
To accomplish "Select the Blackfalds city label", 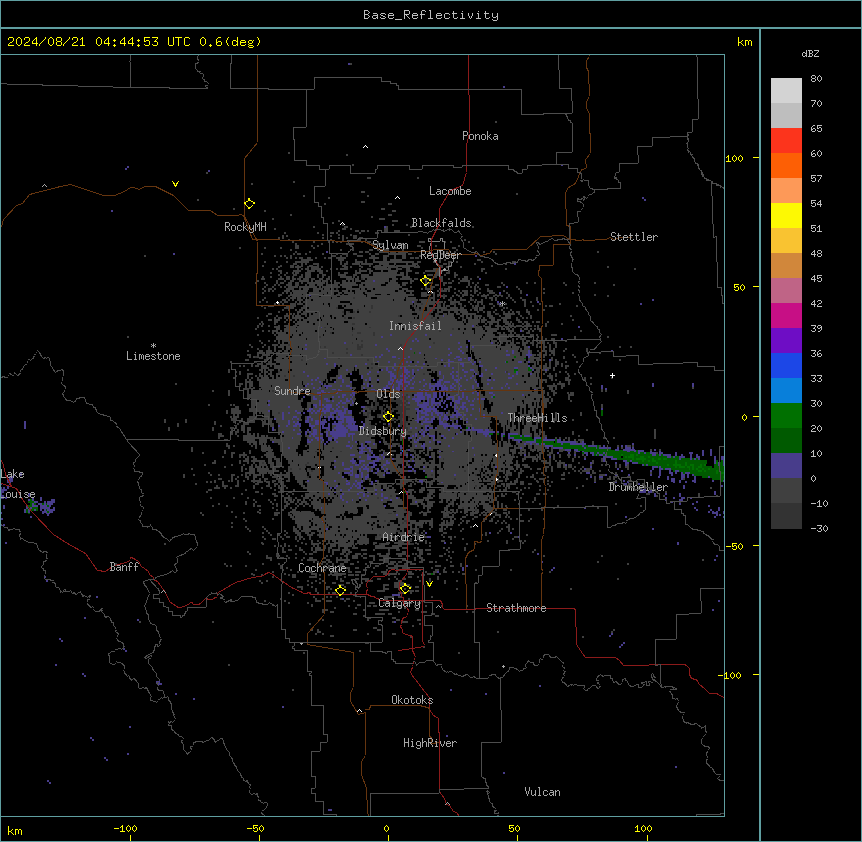I will [x=441, y=223].
